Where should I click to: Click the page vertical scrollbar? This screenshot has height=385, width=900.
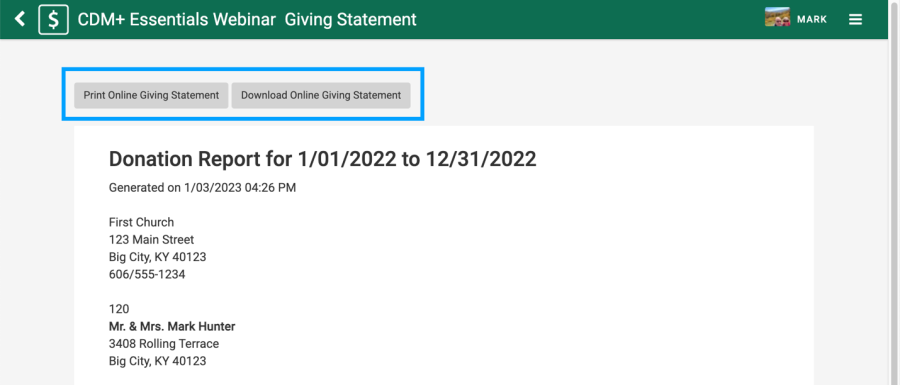coord(894,193)
